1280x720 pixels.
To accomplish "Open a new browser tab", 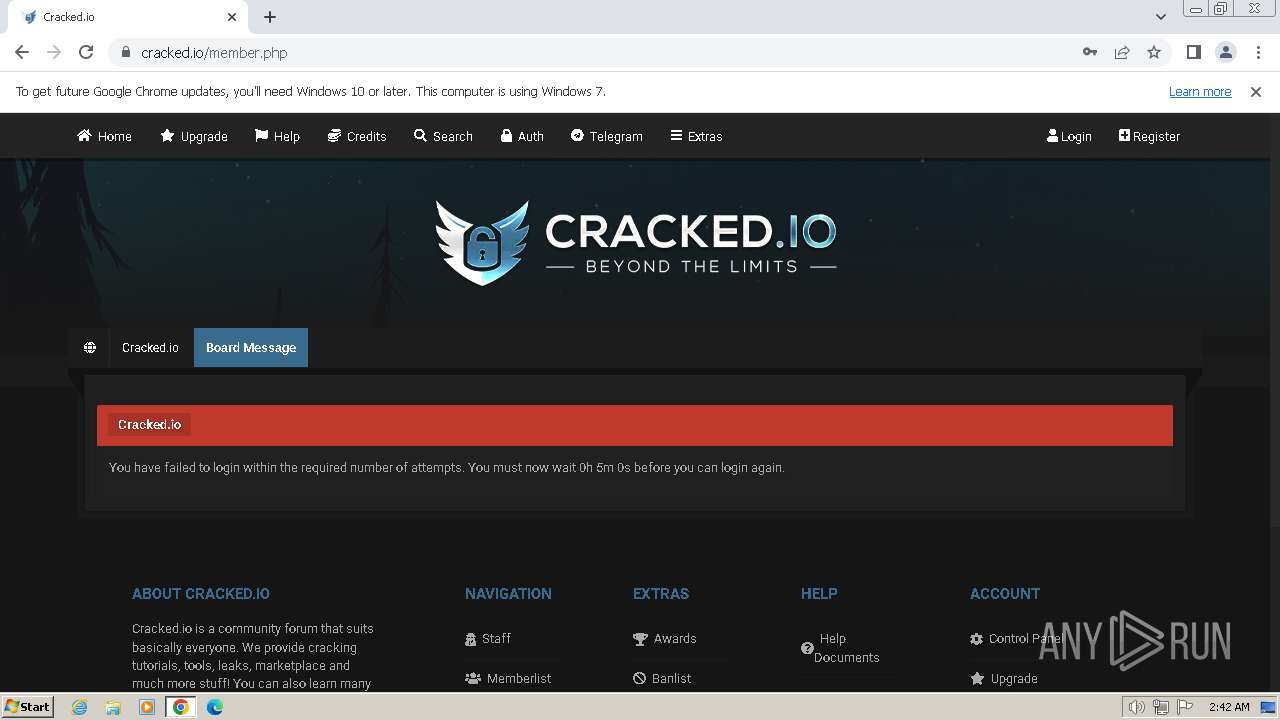I will (270, 17).
